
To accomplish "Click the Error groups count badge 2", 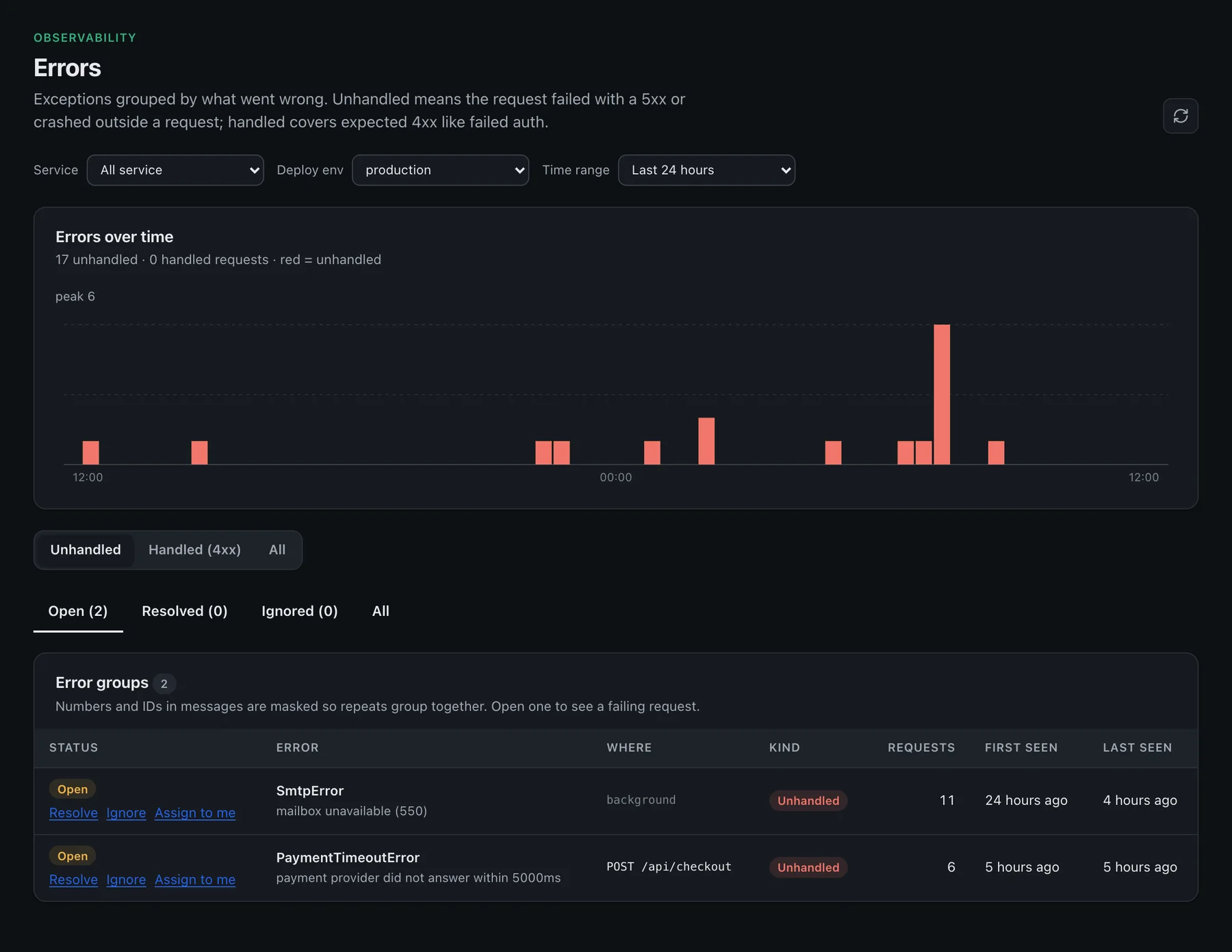I will [x=164, y=684].
